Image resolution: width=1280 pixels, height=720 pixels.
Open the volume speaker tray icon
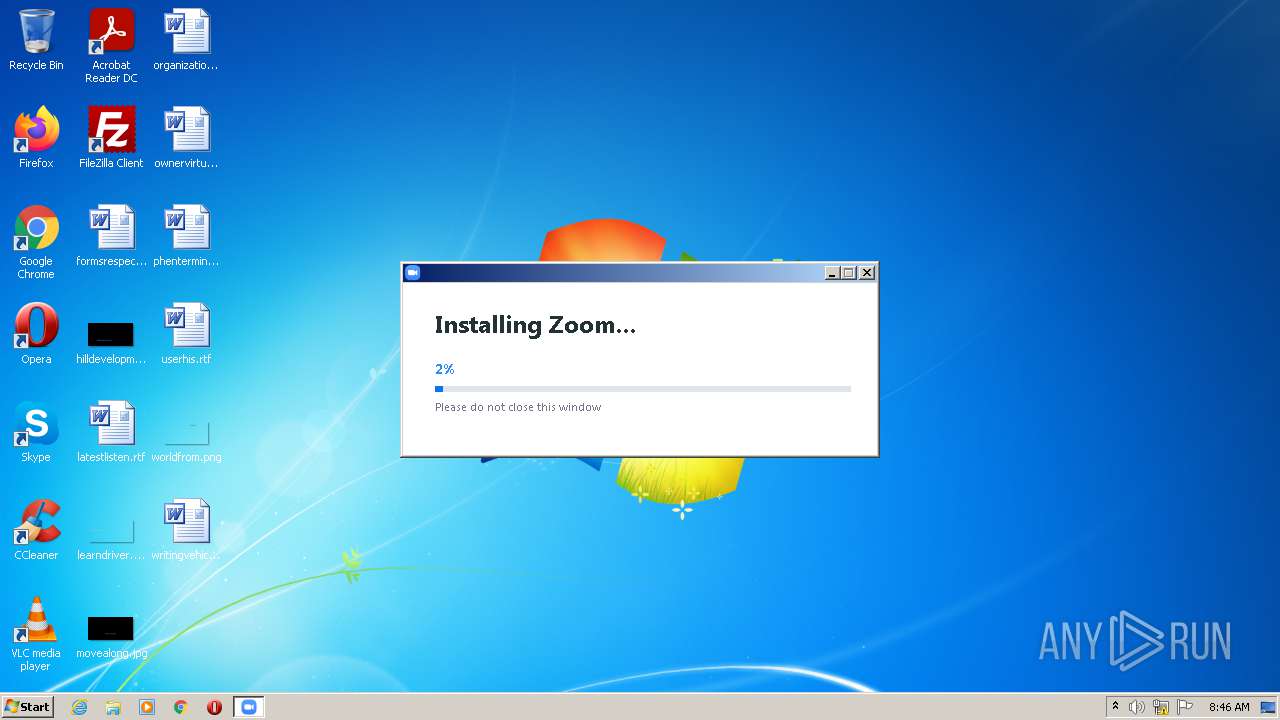(x=1137, y=707)
